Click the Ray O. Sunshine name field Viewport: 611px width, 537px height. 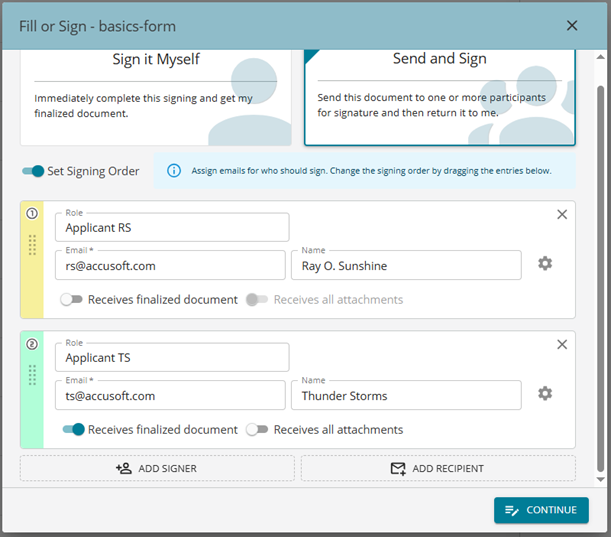pyautogui.click(x=406, y=265)
